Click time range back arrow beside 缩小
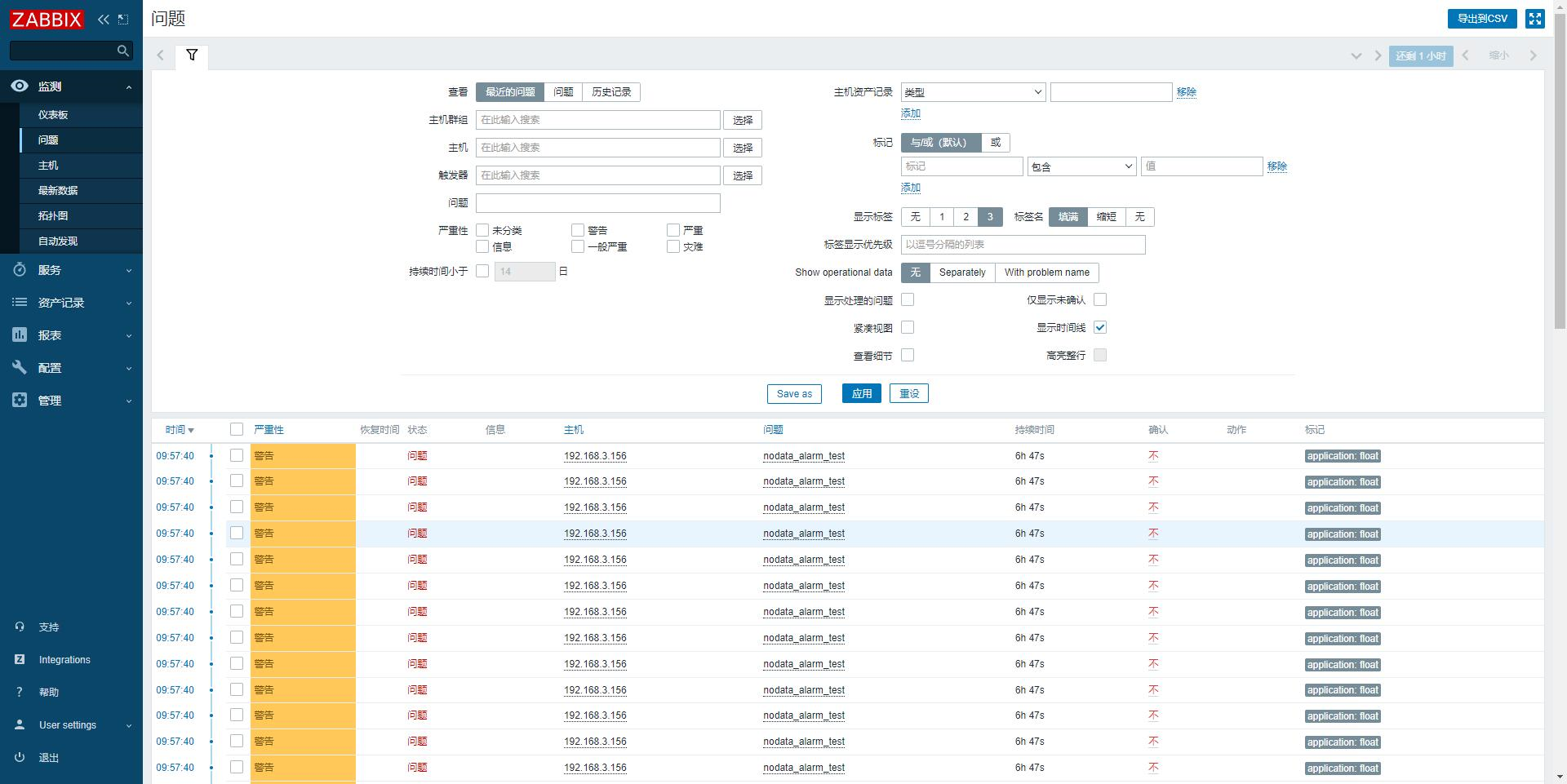1567x784 pixels. (x=1466, y=55)
